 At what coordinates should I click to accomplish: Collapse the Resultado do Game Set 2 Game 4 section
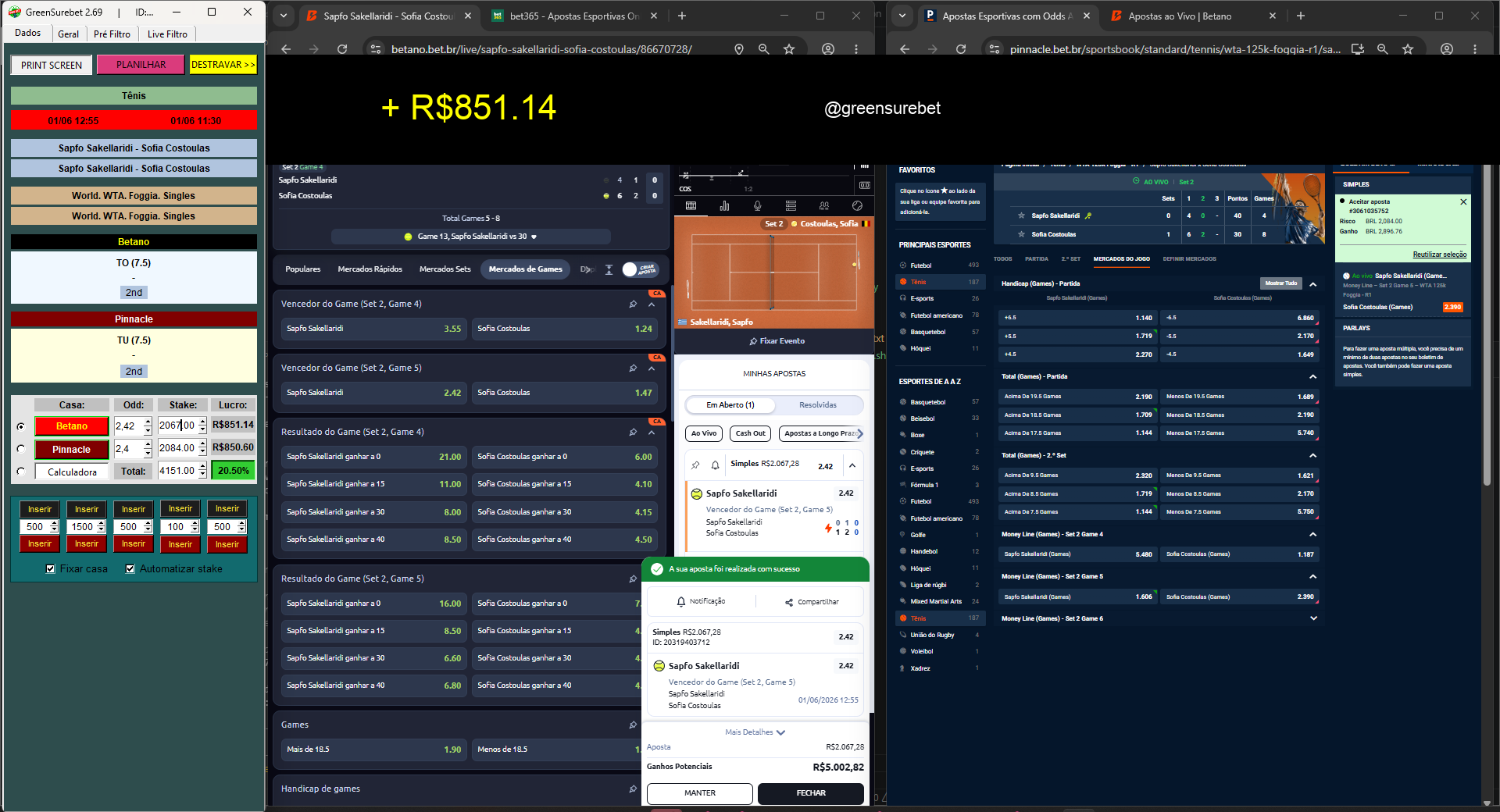tap(652, 432)
